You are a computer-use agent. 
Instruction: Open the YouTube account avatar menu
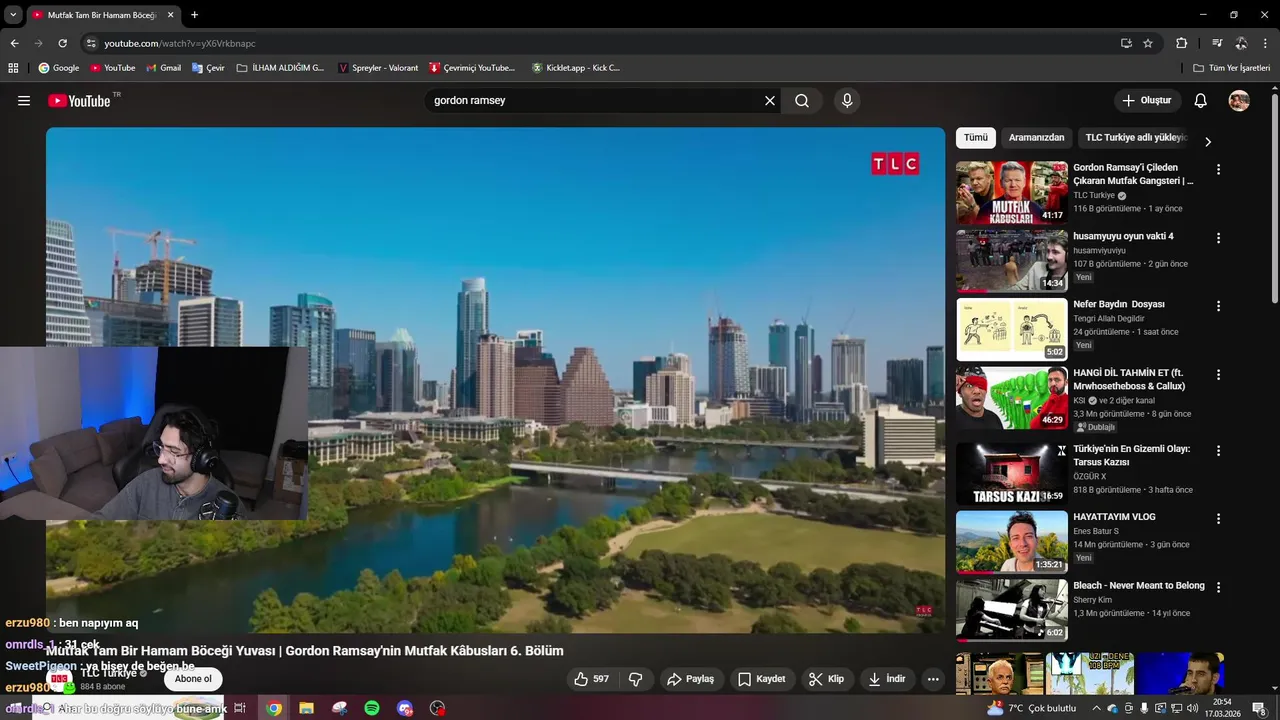click(1239, 101)
